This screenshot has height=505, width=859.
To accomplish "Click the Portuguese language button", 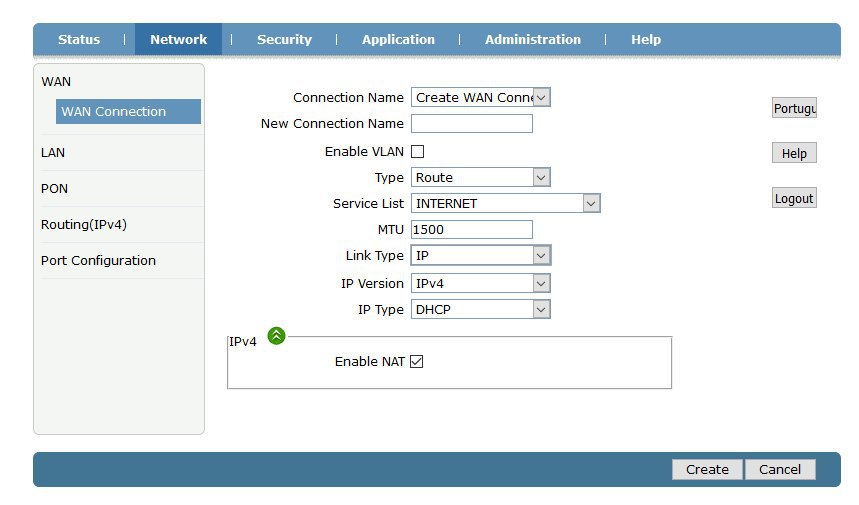I will [x=794, y=108].
